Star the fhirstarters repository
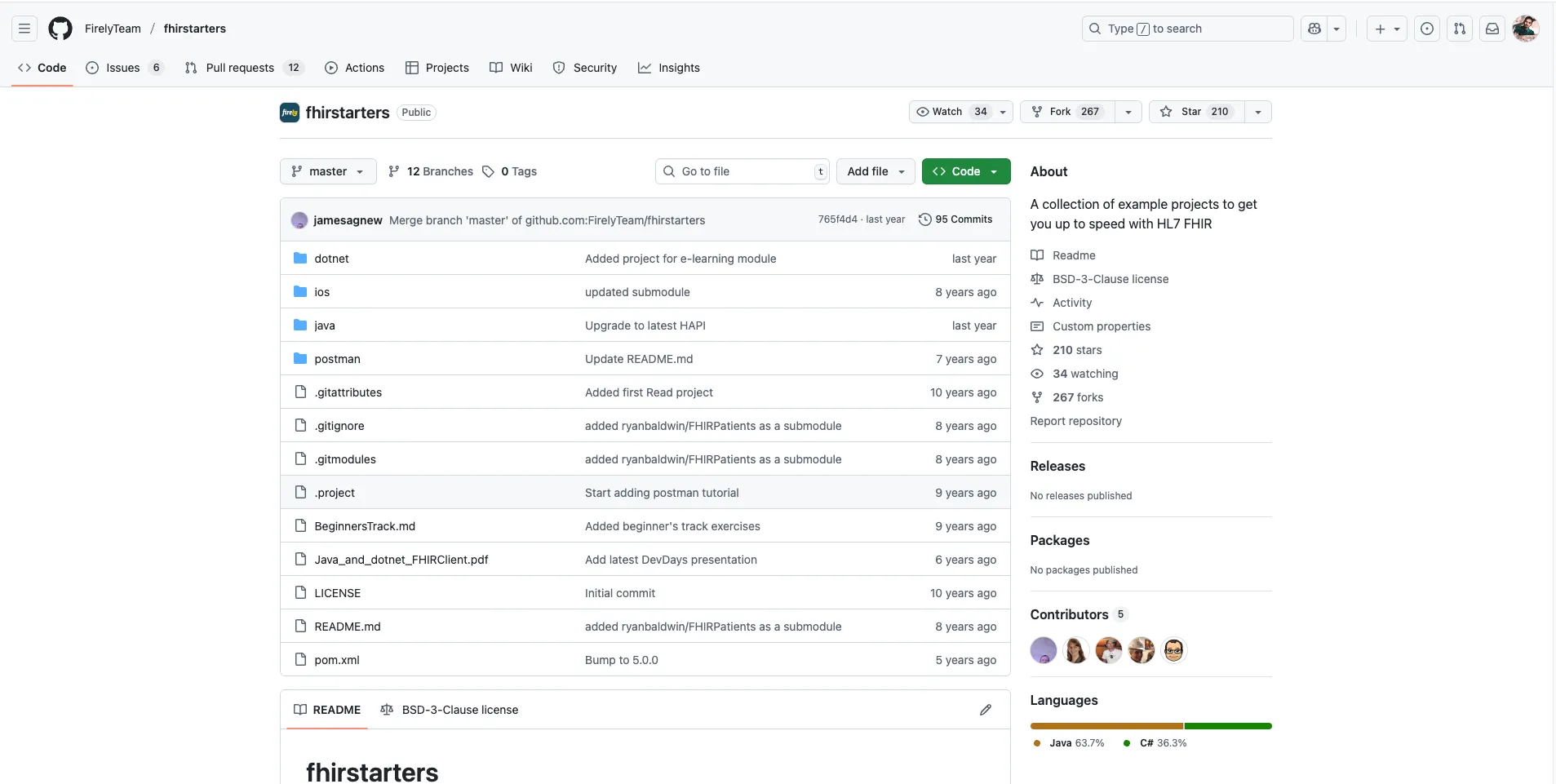Screen dimensions: 1556x784 1196,112
